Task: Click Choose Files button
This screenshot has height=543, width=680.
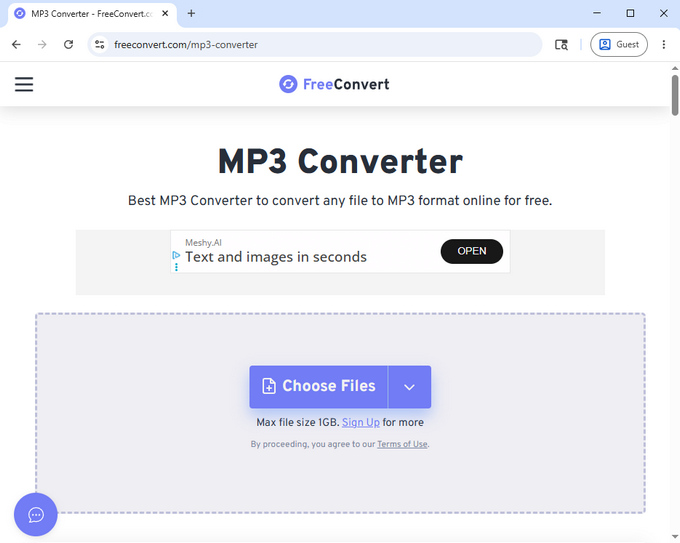Action: tap(318, 386)
